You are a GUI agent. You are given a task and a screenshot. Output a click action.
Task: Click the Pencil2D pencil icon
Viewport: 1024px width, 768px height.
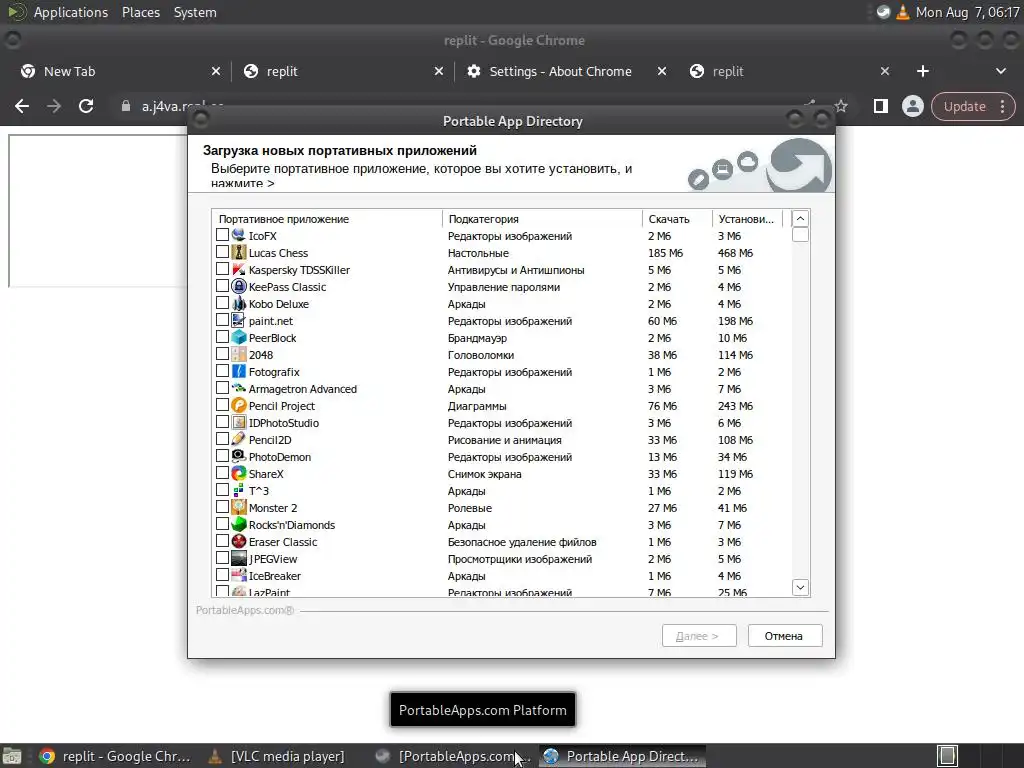[x=239, y=439]
